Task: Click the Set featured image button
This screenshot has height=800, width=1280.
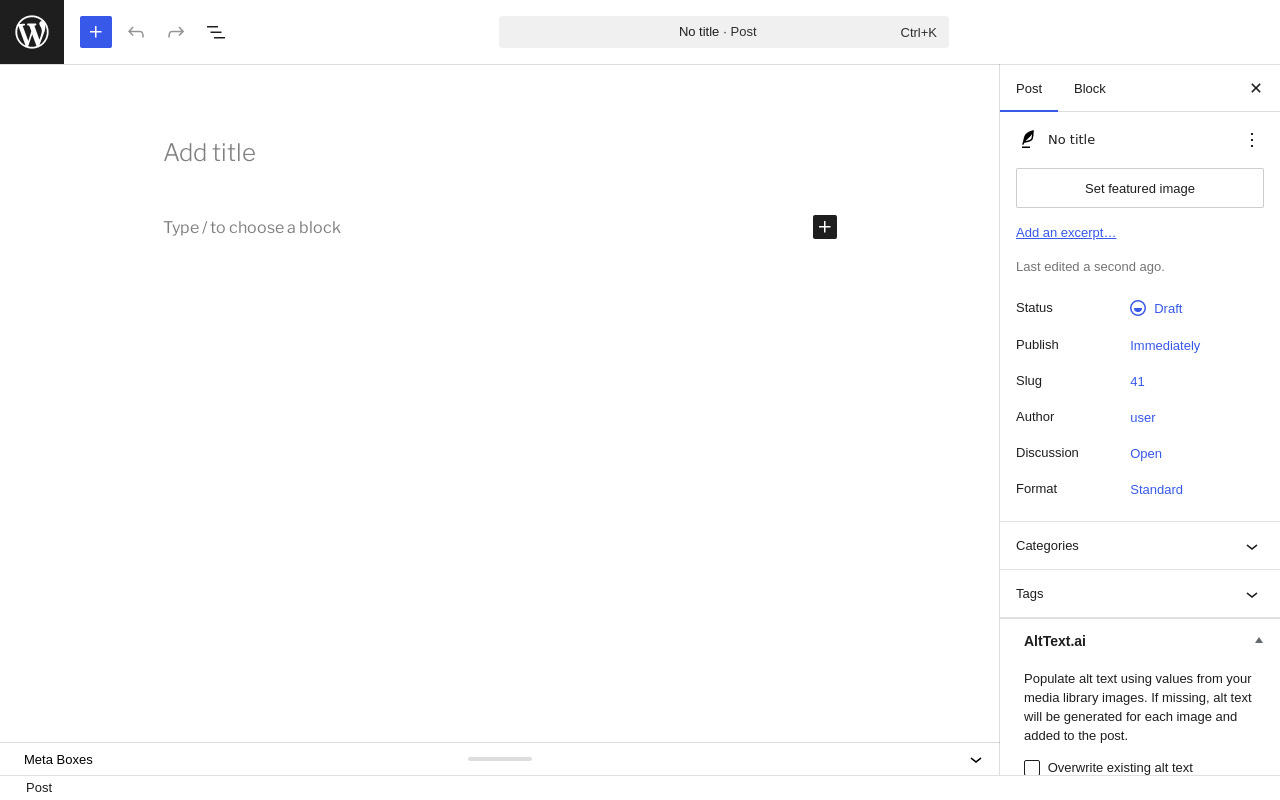Action: pyautogui.click(x=1140, y=188)
